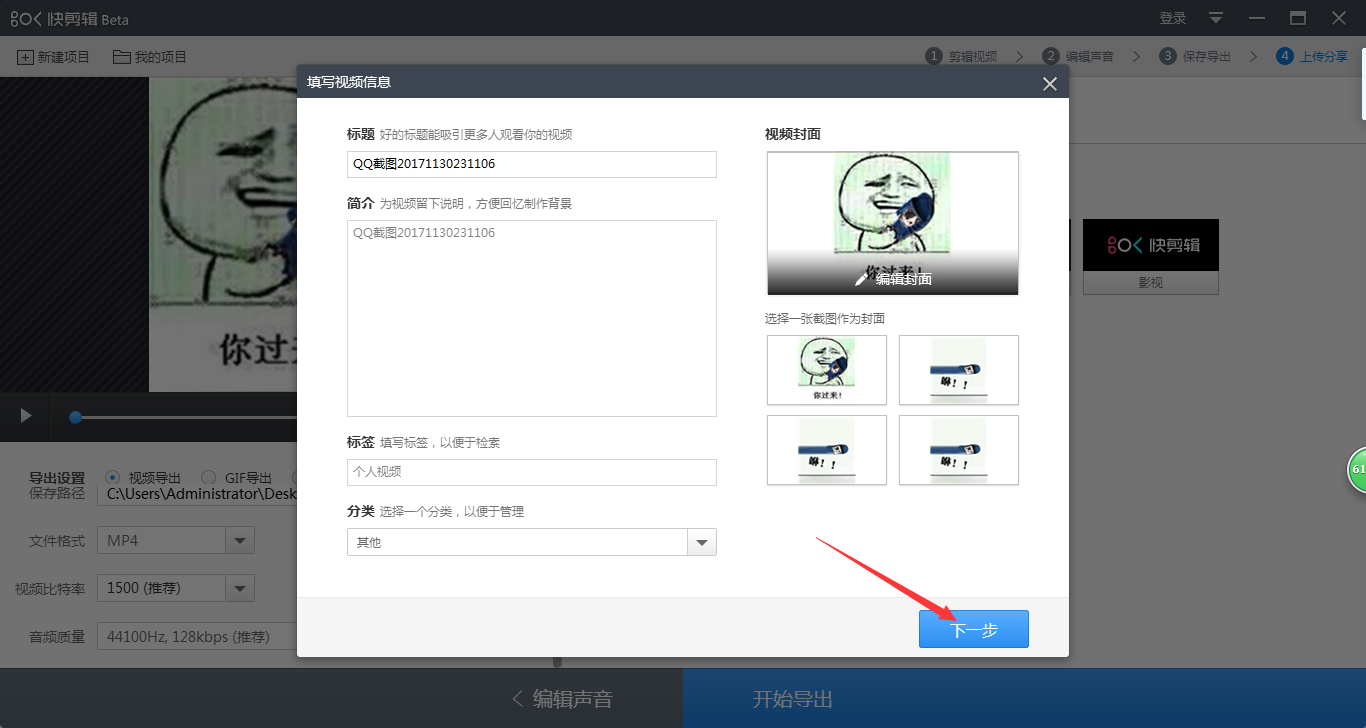1366x728 pixels.
Task: Select the bottom-left cover thumbnail
Action: point(827,450)
